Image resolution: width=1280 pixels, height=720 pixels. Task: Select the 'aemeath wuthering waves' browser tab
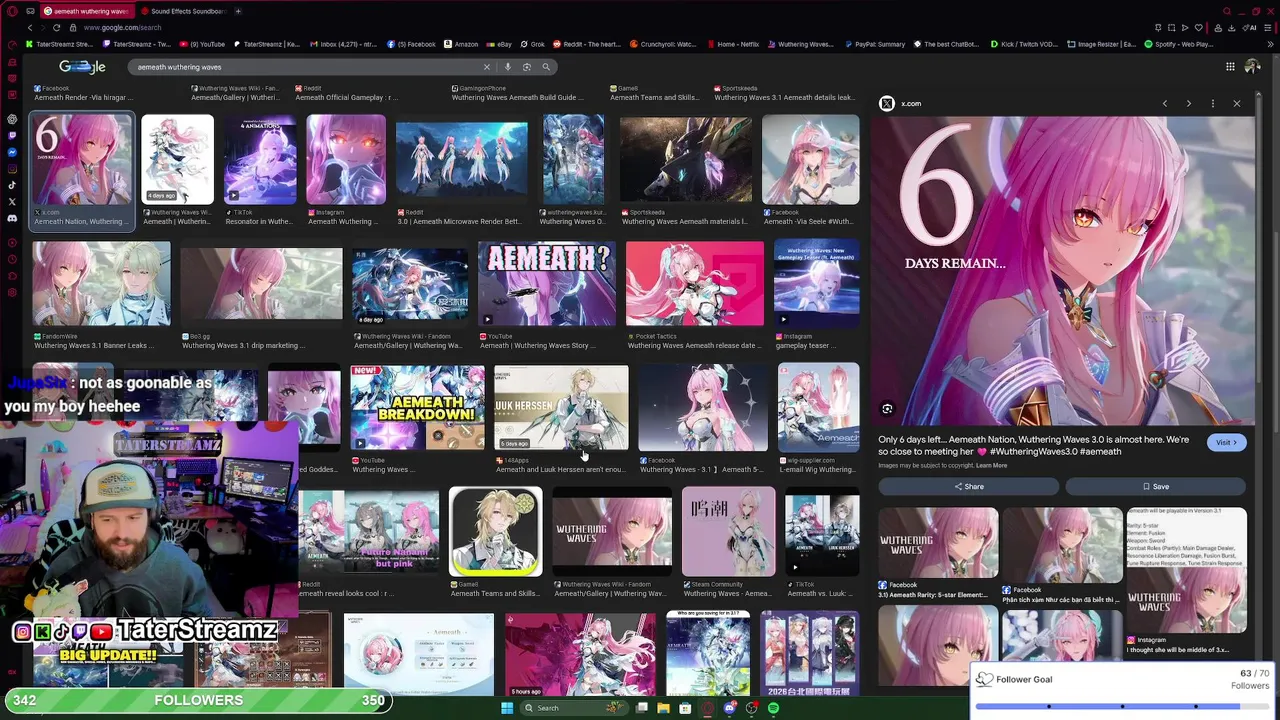pyautogui.click(x=86, y=11)
